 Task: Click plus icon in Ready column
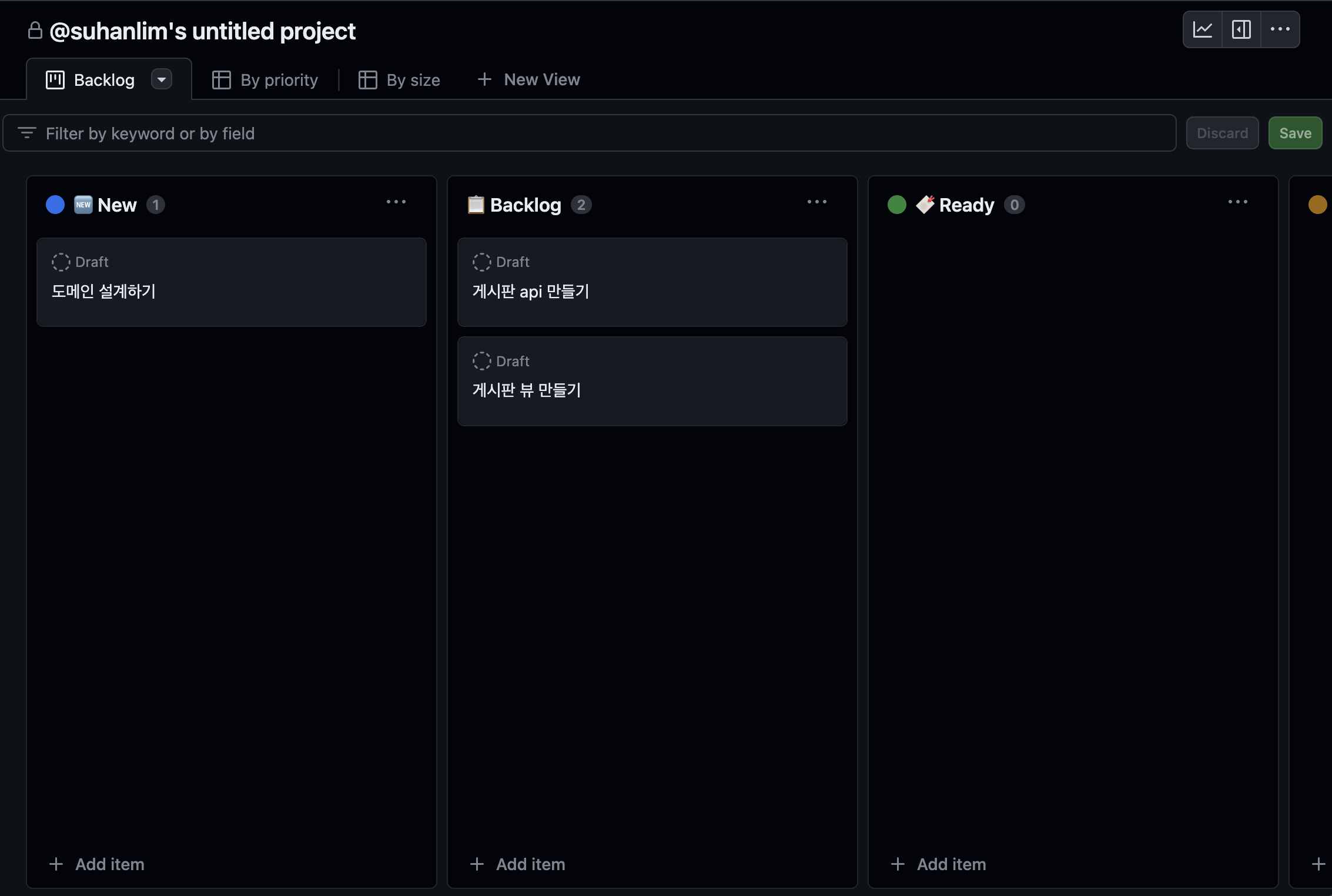pos(898,864)
